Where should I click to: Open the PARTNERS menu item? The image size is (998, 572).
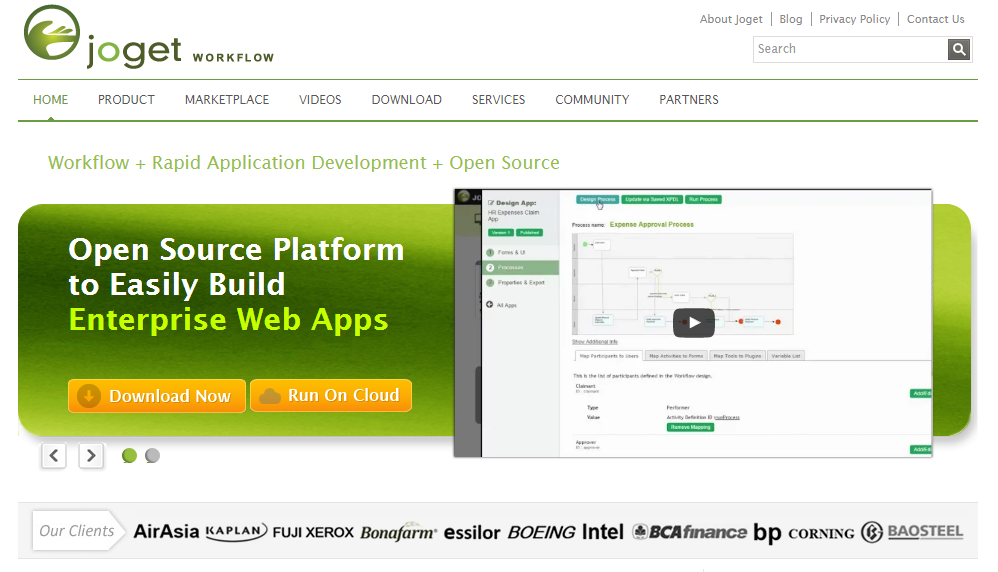tap(689, 100)
